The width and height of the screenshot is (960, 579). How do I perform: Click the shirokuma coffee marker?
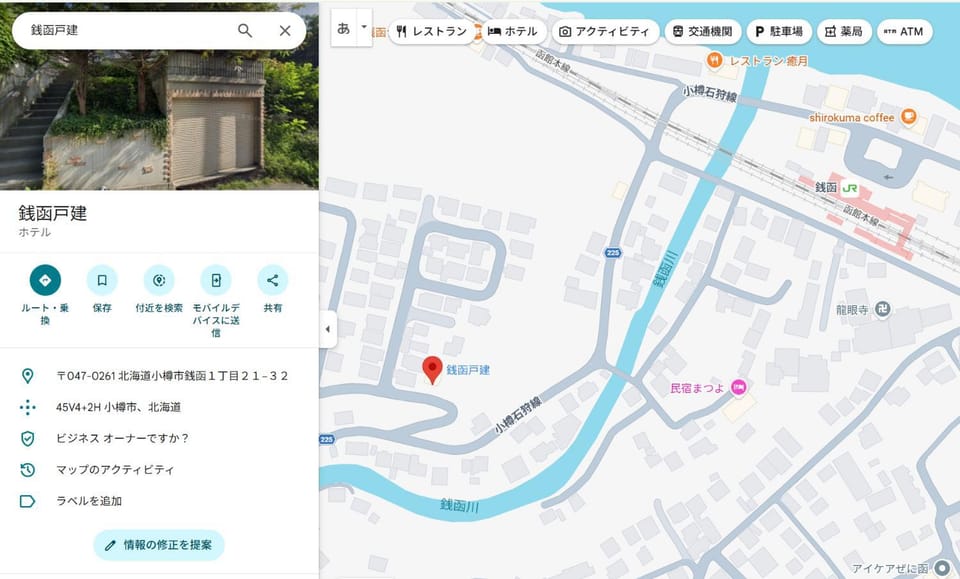(909, 116)
